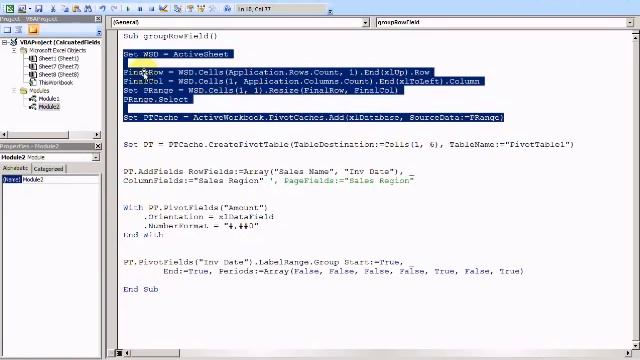Click the code window scroll up arrow

tap(636, 37)
